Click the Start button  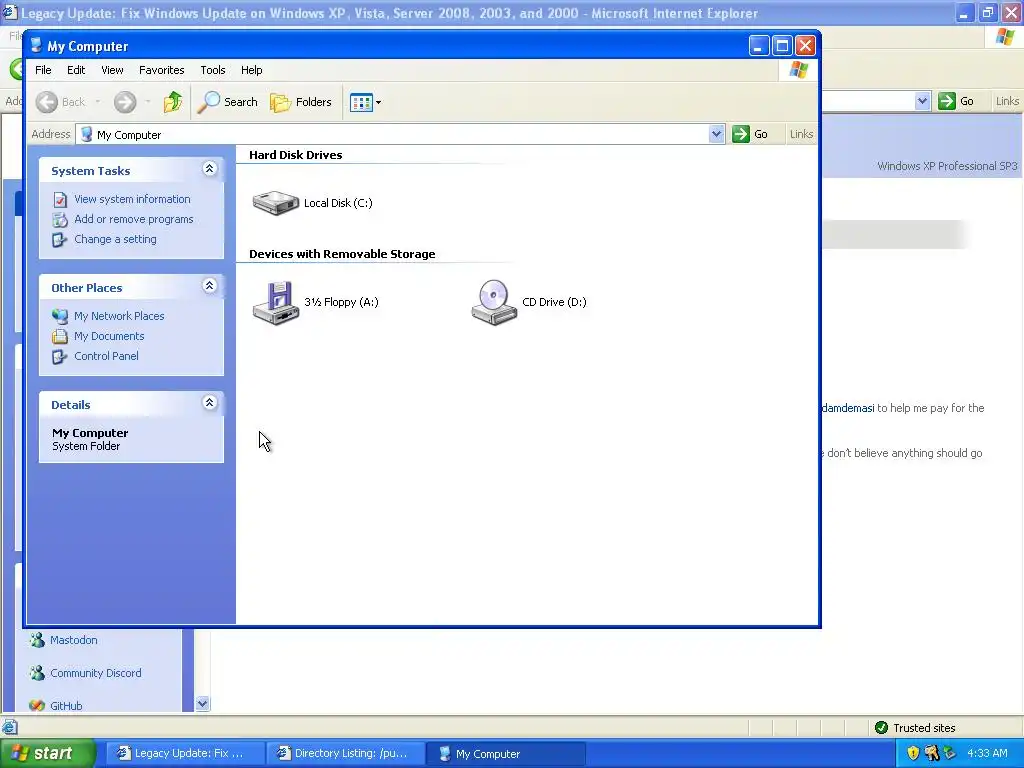pyautogui.click(x=48, y=753)
